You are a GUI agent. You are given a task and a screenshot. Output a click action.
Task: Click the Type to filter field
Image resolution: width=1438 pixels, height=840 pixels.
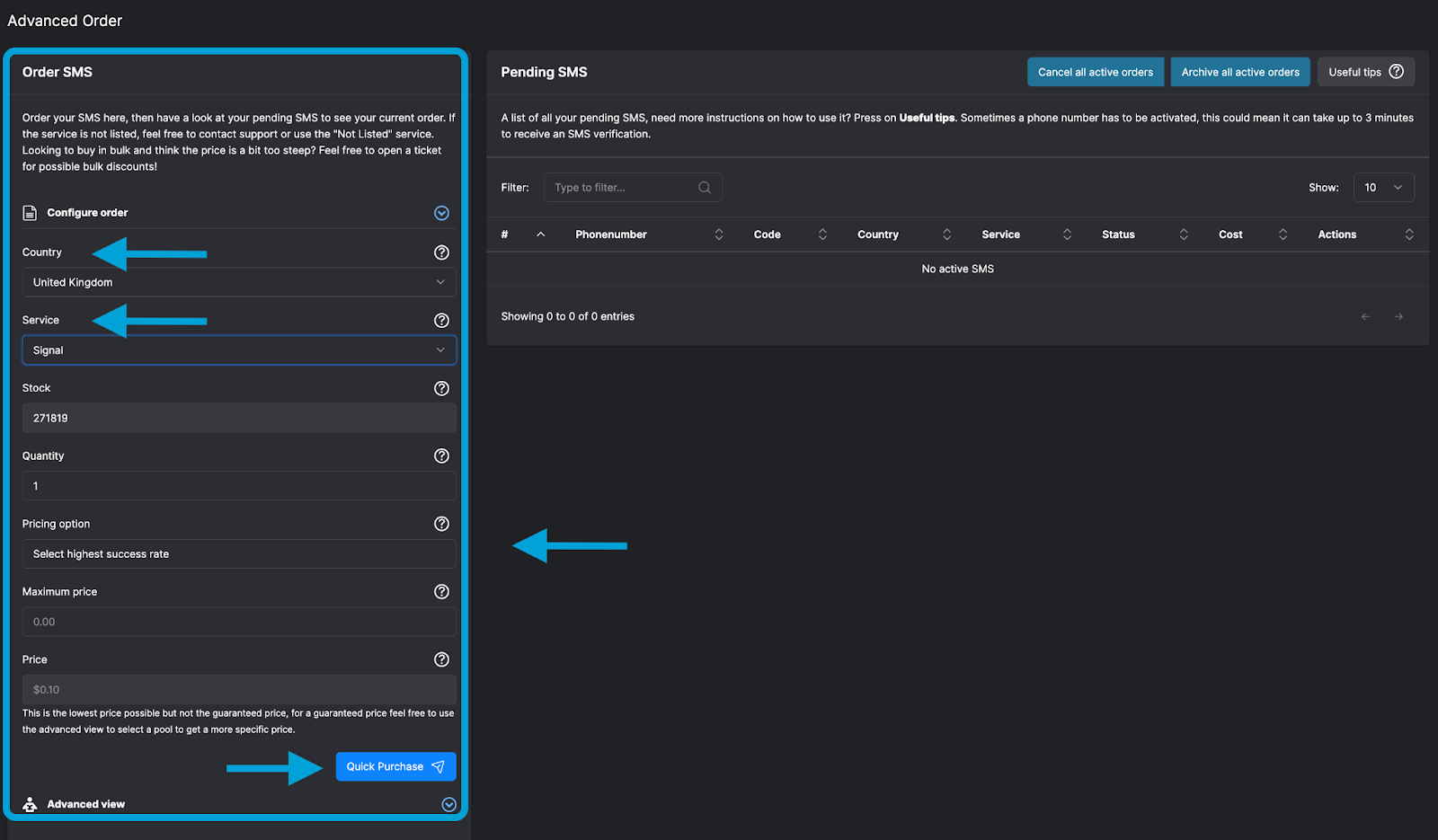[x=633, y=188]
